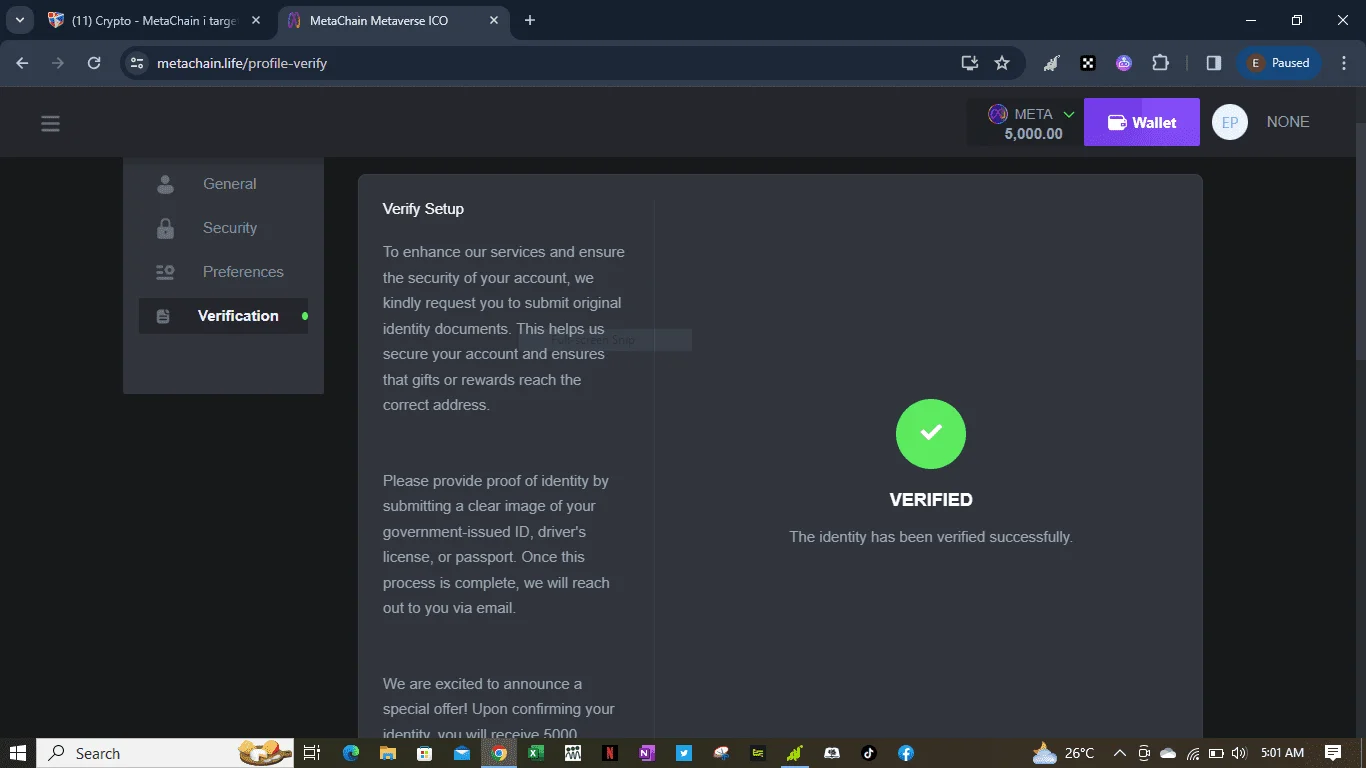Open Windows Start menu
Image resolution: width=1366 pixels, height=768 pixels.
pyautogui.click(x=18, y=753)
